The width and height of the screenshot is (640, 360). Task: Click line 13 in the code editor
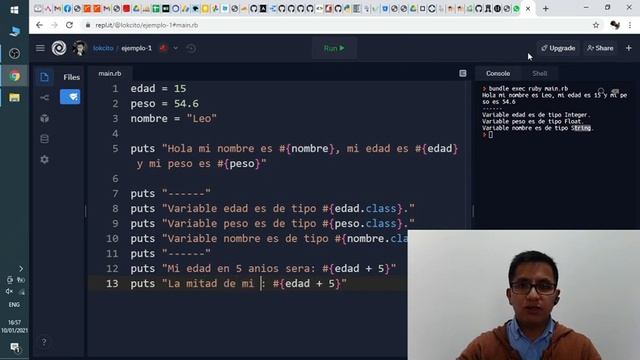247,283
